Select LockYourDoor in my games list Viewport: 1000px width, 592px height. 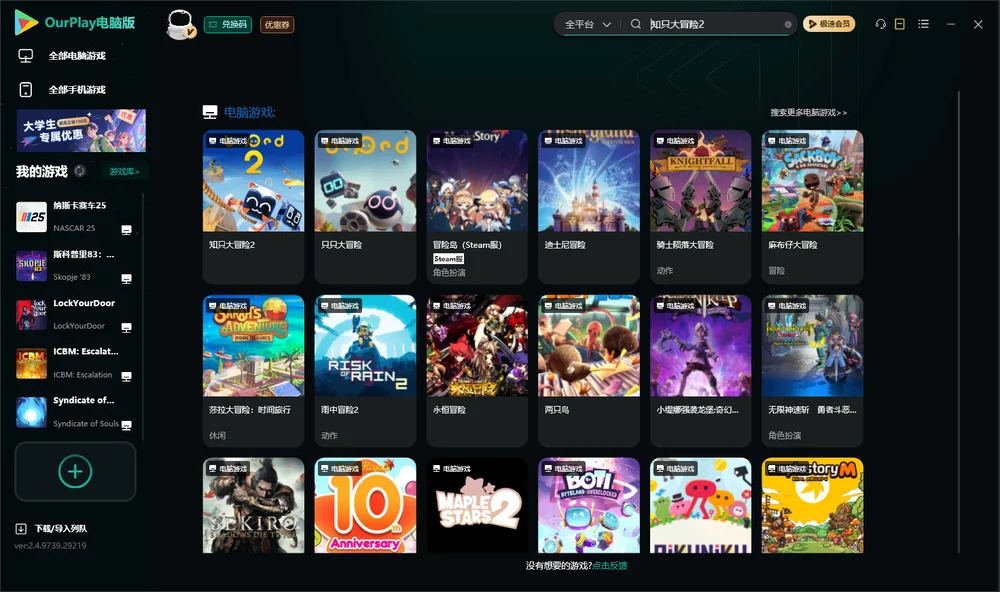[x=77, y=315]
